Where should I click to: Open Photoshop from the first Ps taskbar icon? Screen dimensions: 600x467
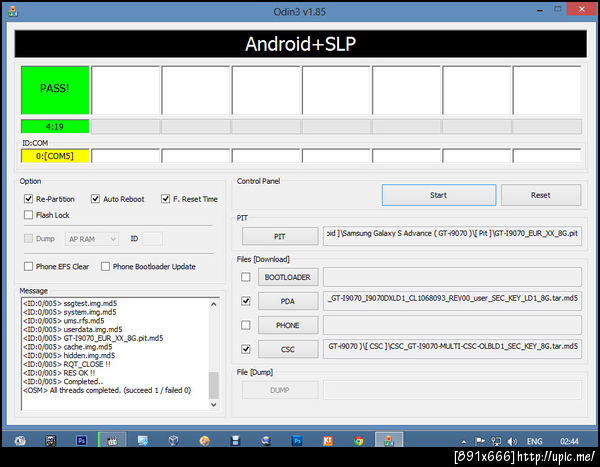[x=81, y=441]
